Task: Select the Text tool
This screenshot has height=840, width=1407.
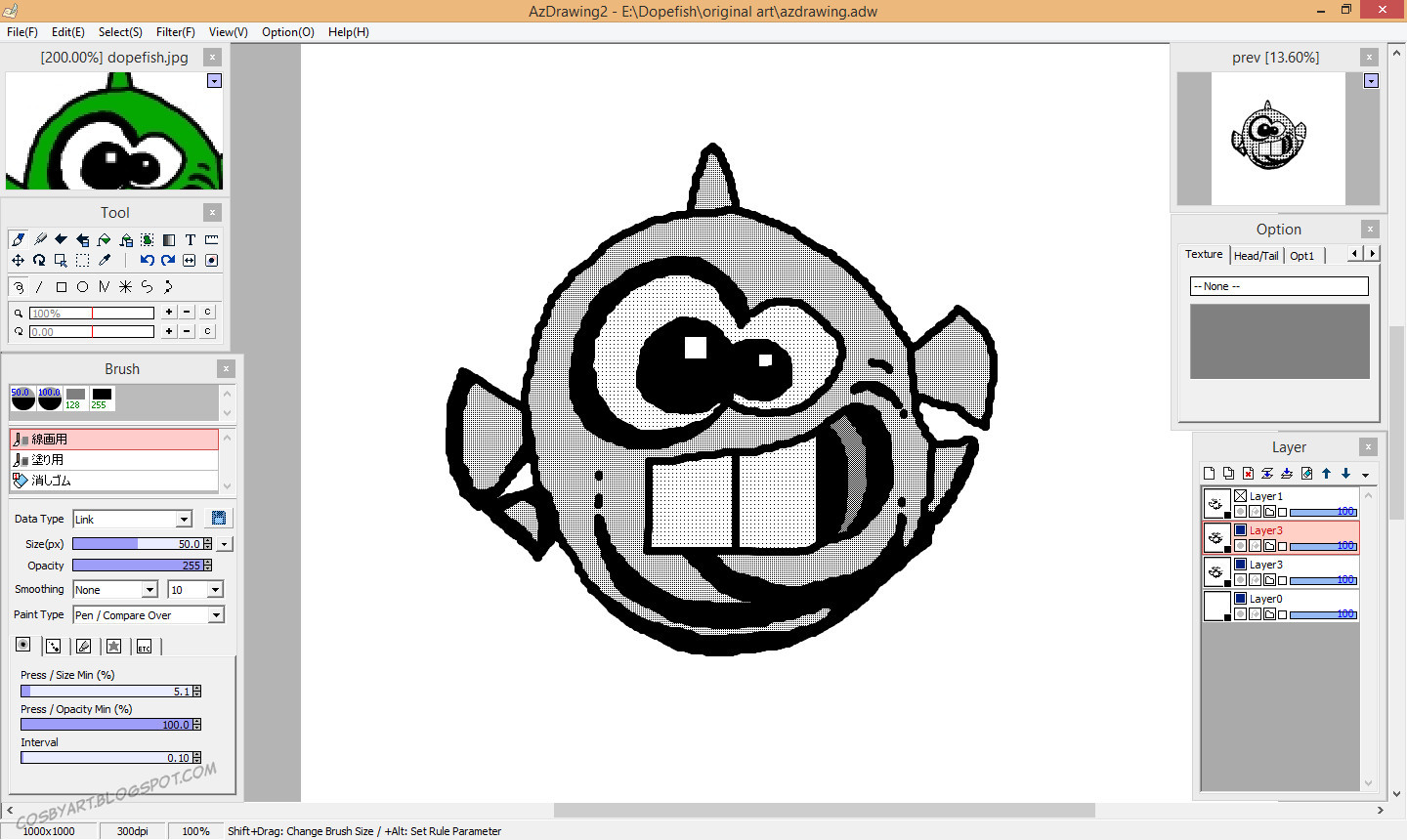Action: pyautogui.click(x=190, y=238)
